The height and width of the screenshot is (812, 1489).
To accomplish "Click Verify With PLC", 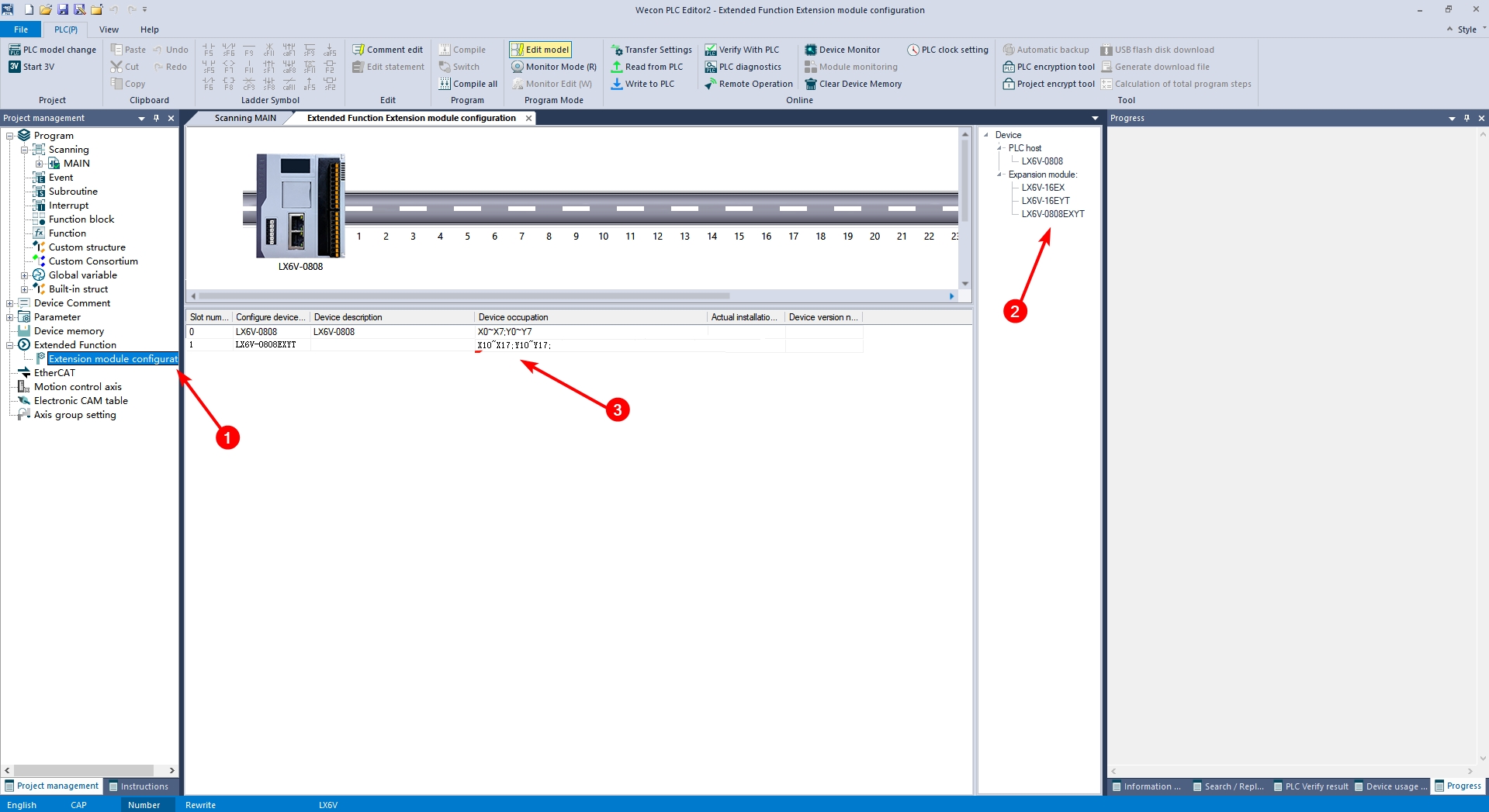I will pos(742,50).
